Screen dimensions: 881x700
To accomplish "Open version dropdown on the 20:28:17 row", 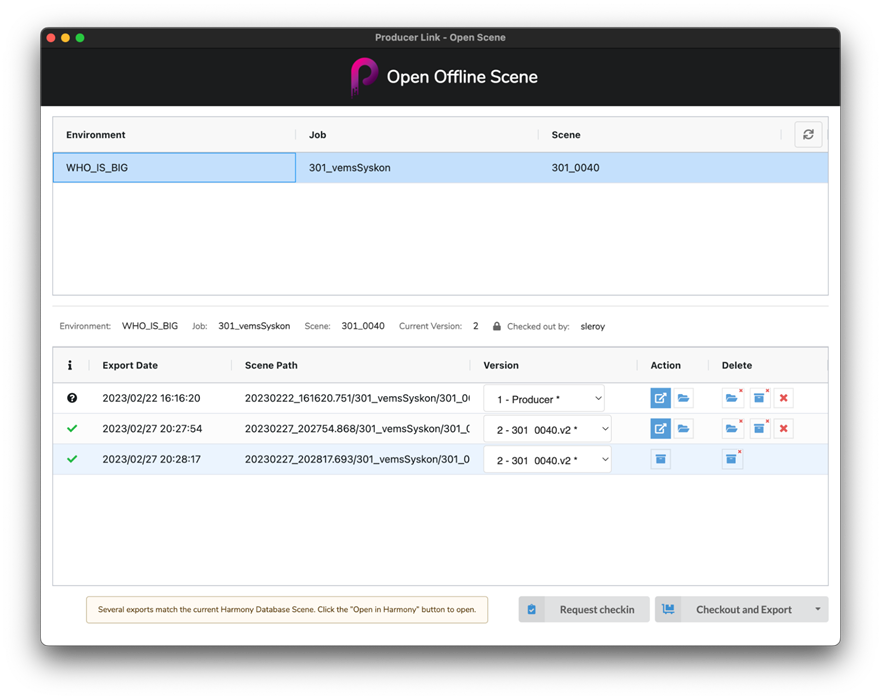I will pos(547,460).
